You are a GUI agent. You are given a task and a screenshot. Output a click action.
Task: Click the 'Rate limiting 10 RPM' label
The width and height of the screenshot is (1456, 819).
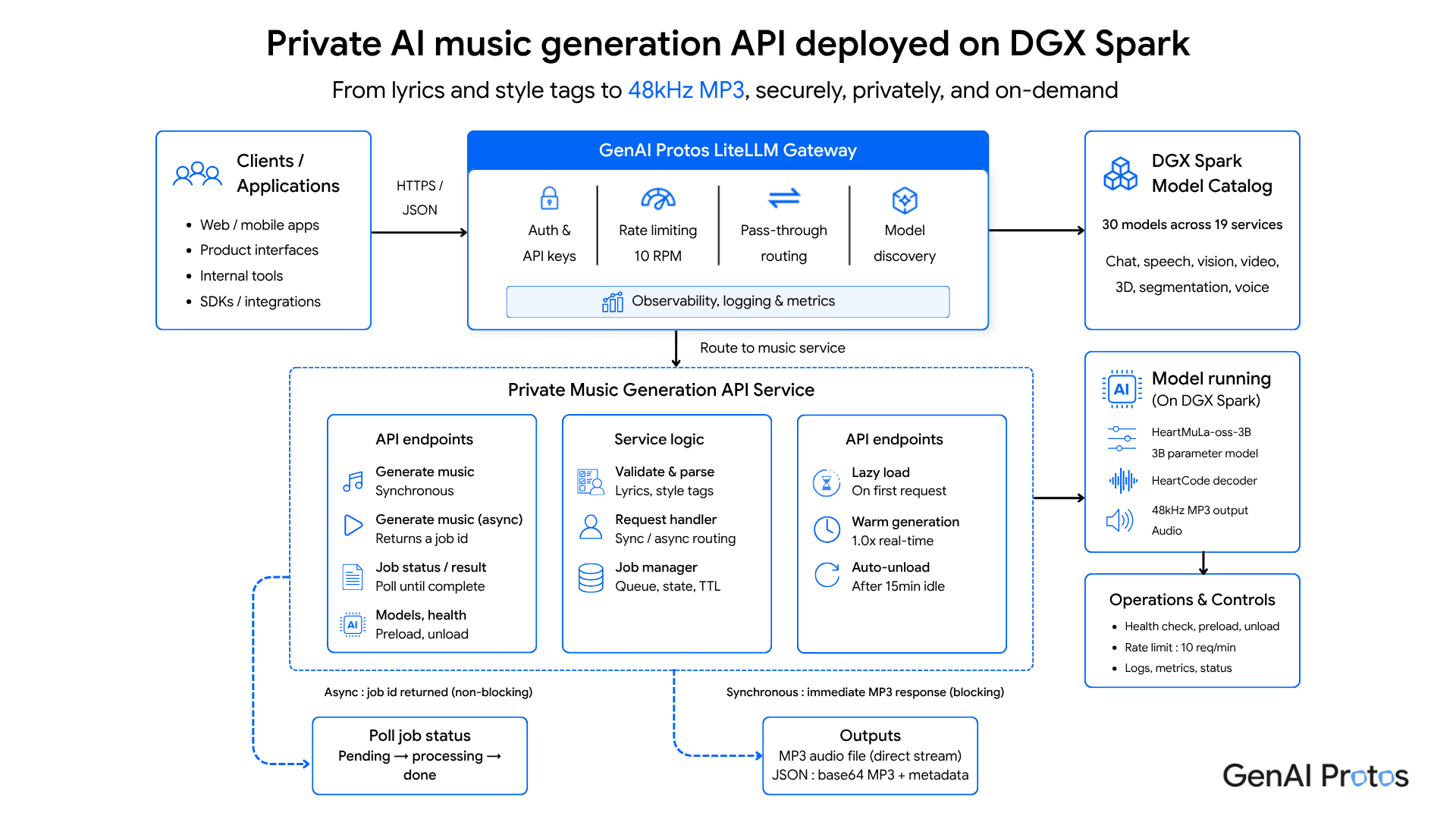(657, 243)
